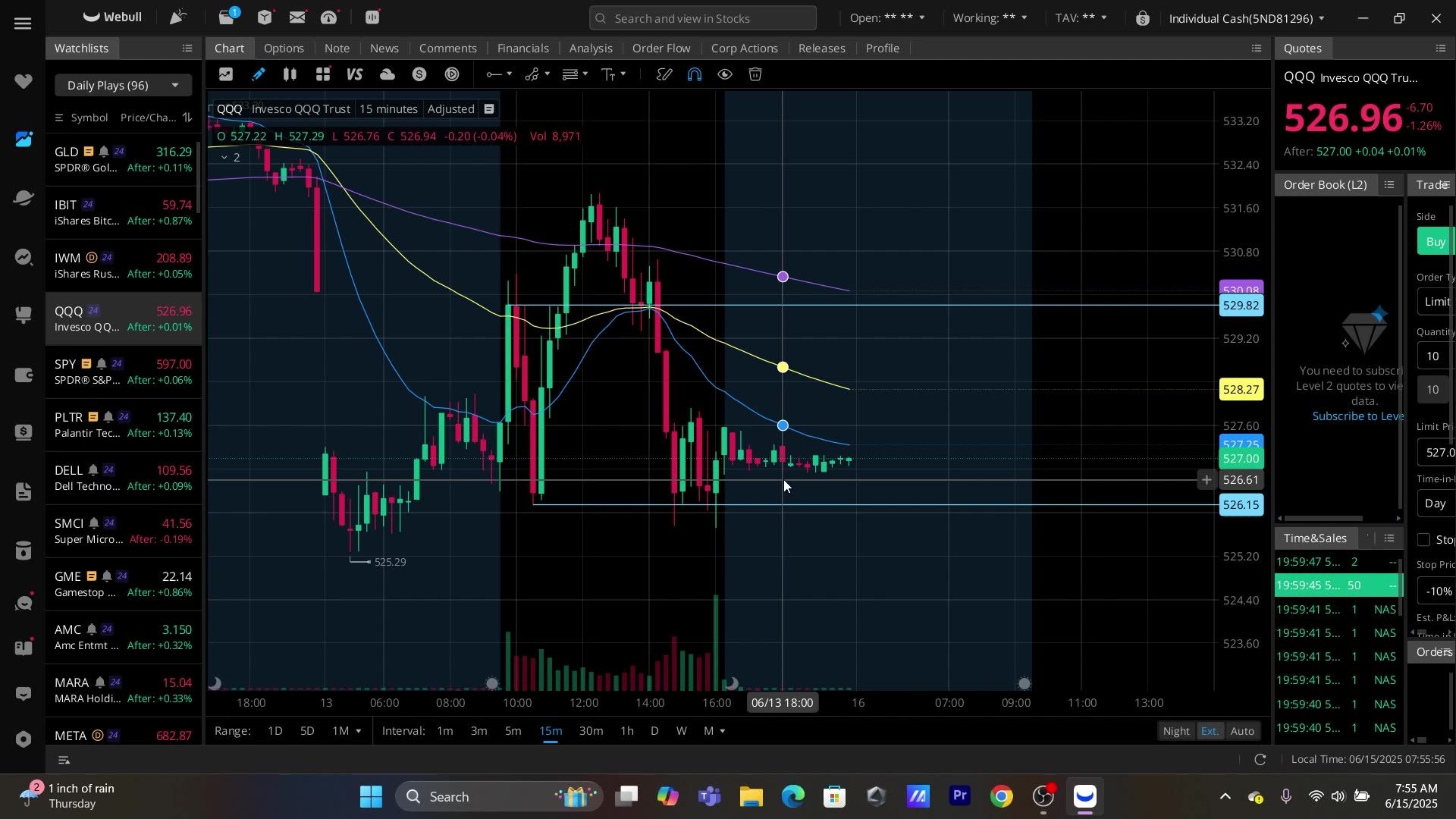The image size is (1456, 819).
Task: Click the playback replay icon on the toolbar
Action: 453,74
